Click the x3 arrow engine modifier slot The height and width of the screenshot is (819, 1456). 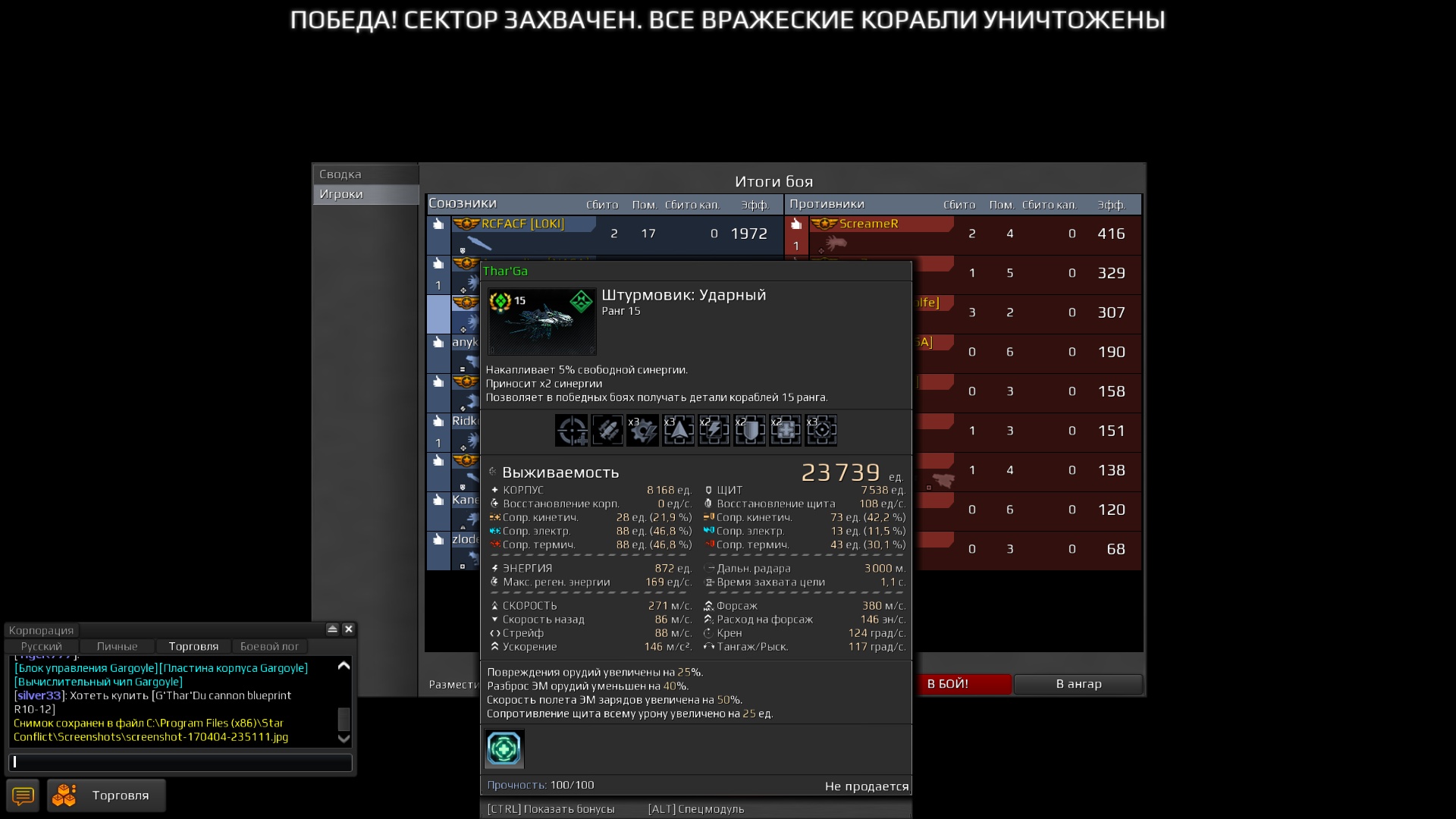(678, 430)
